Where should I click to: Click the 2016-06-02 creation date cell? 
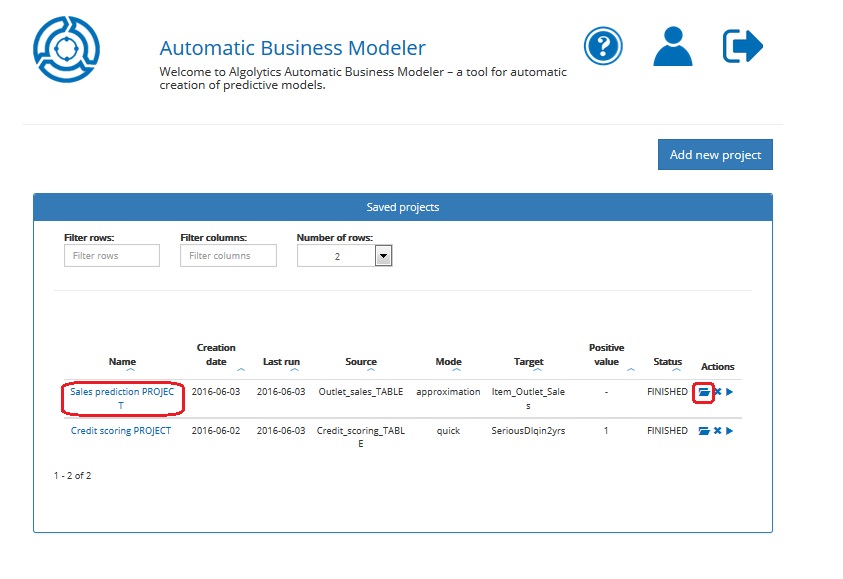click(216, 431)
